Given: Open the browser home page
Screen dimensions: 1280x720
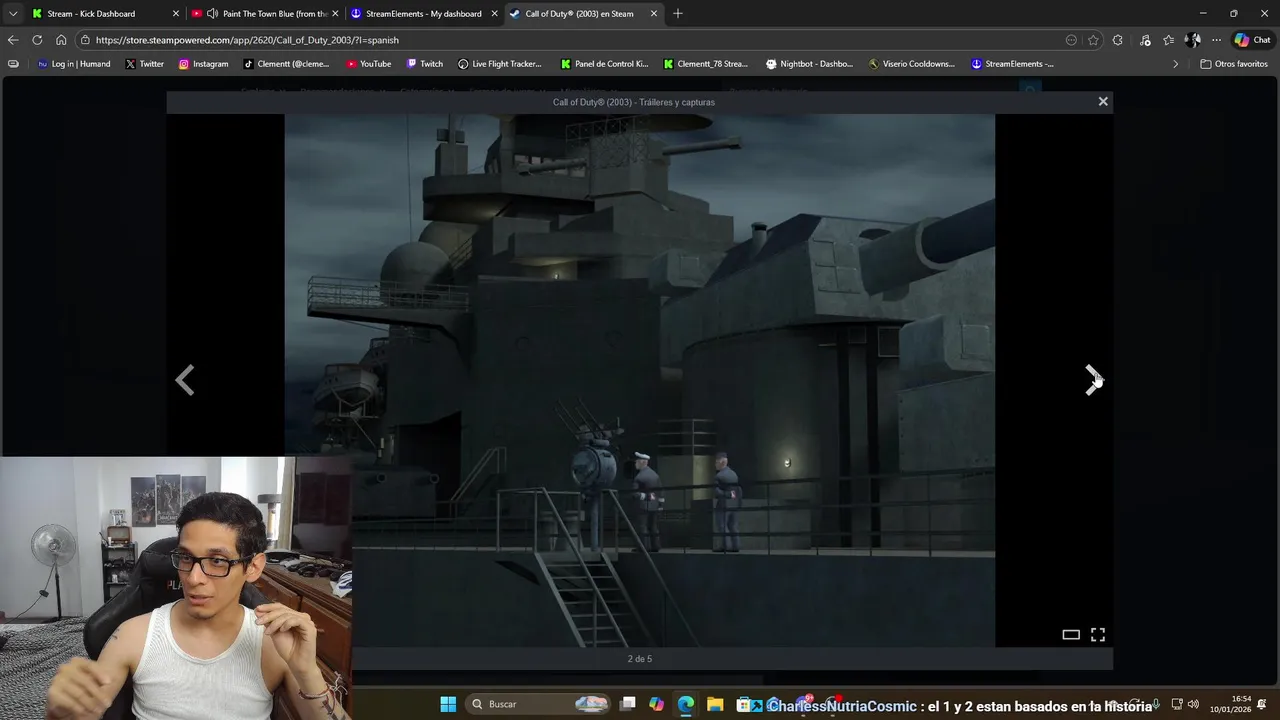Looking at the screenshot, I should coord(61,40).
